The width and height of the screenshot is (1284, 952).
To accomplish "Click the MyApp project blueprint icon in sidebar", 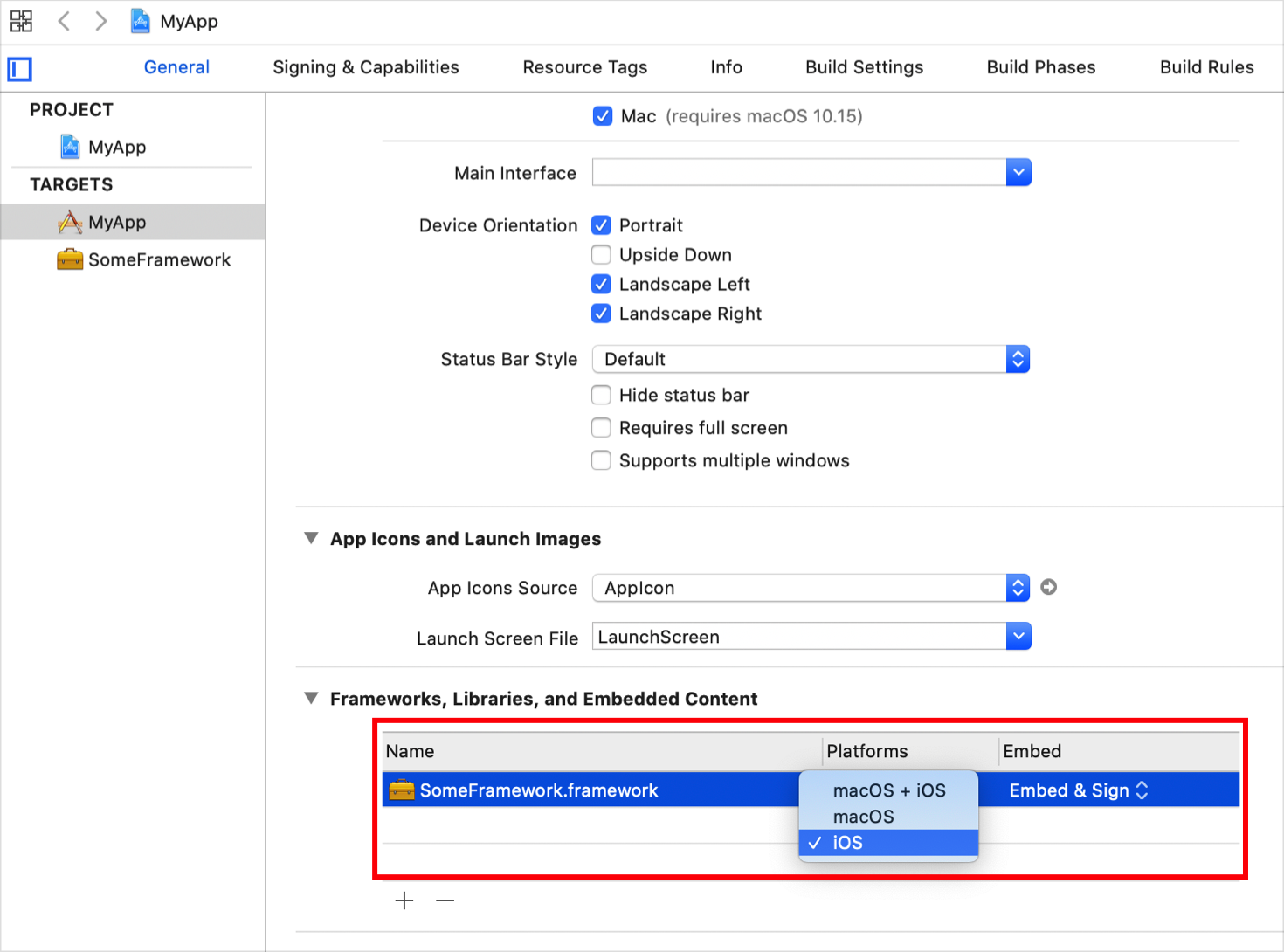I will pos(70,147).
